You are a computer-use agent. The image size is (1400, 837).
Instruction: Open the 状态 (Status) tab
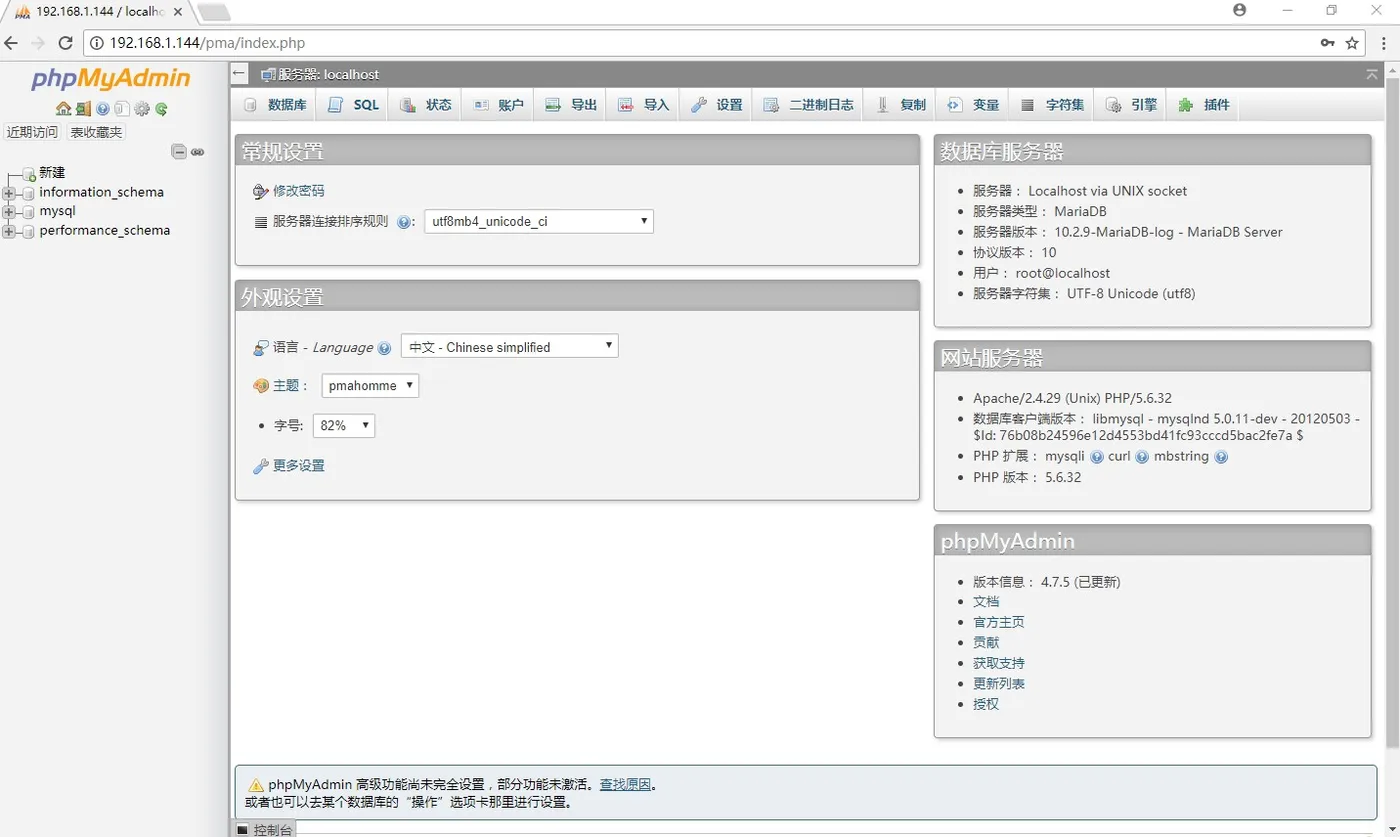pos(426,105)
